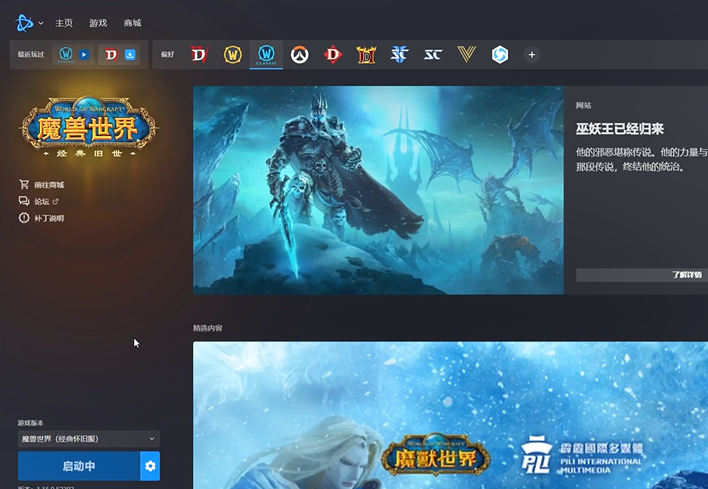The height and width of the screenshot is (489, 708).
Task: Open the 商城 tab
Action: tap(132, 23)
